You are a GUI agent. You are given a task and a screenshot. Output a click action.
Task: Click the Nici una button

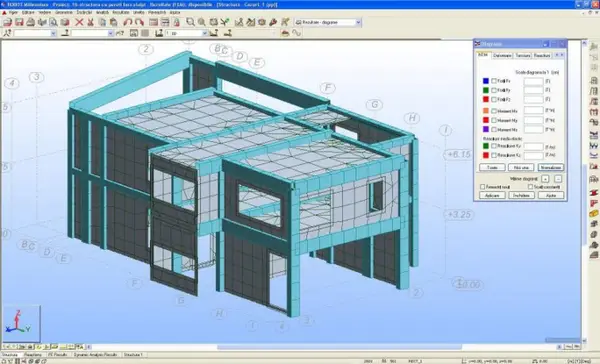(521, 168)
